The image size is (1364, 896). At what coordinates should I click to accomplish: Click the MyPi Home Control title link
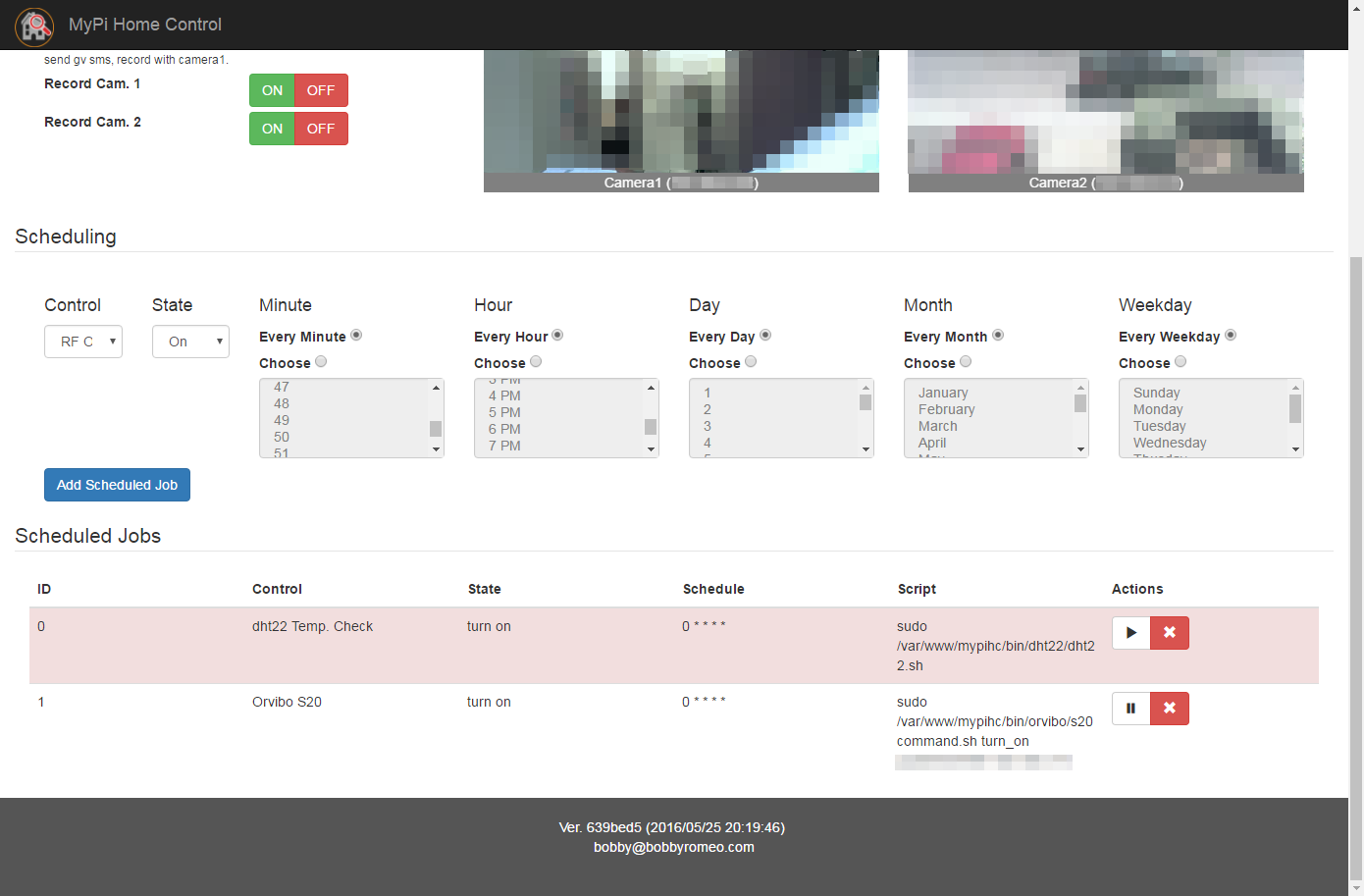click(145, 25)
